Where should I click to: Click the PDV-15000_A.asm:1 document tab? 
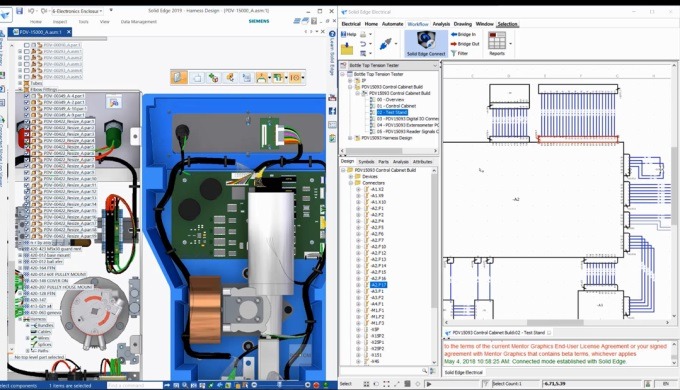click(40, 32)
